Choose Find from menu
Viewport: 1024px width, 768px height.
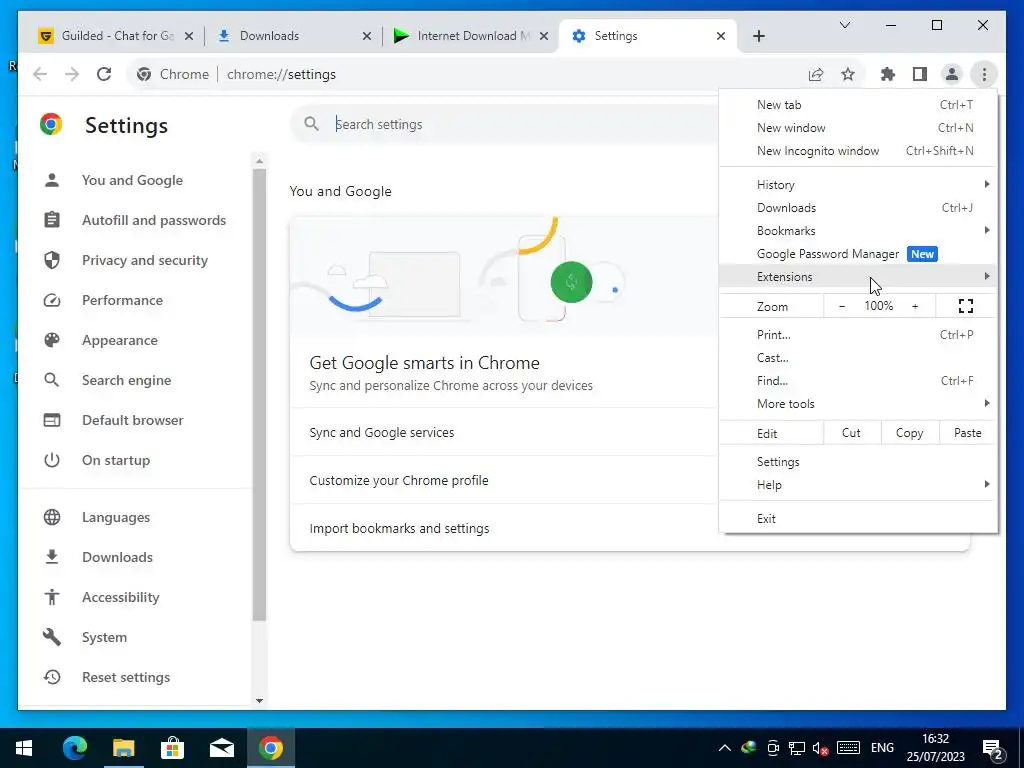pos(858,381)
